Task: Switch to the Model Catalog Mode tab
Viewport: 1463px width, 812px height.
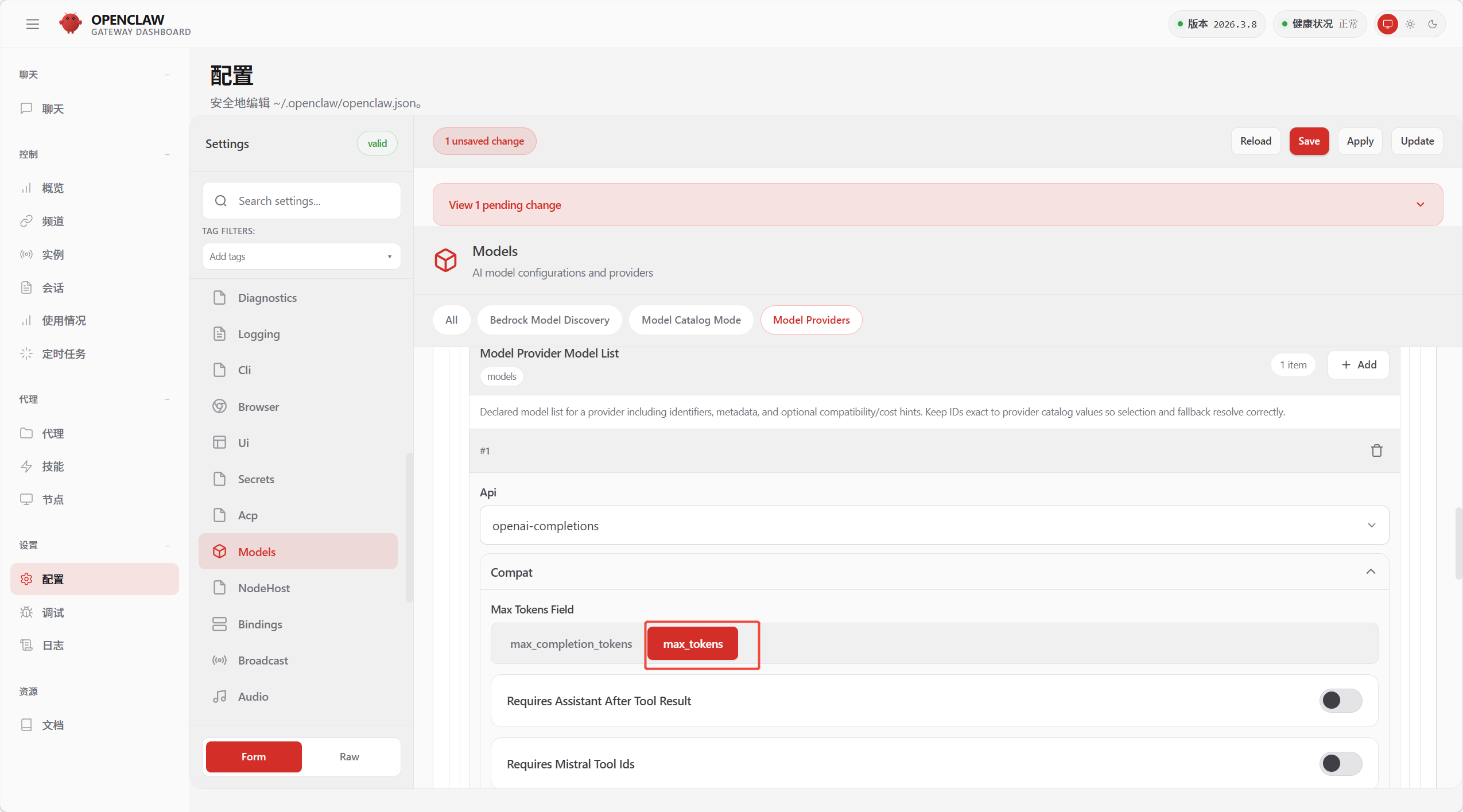Action: pos(690,320)
